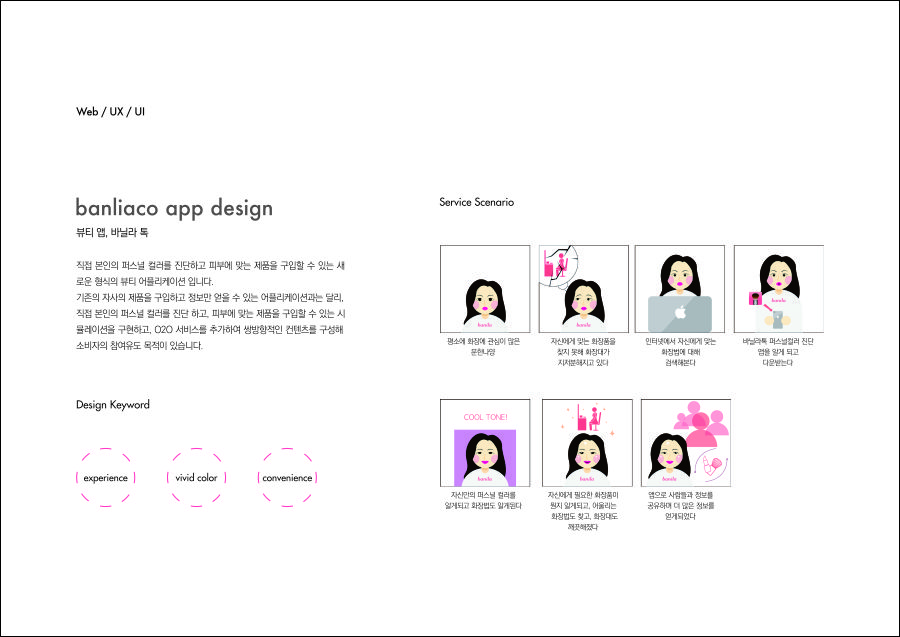Screen dimensions: 900x637
Task: Click the "Design Keyword" heading
Action: pyautogui.click(x=112, y=405)
